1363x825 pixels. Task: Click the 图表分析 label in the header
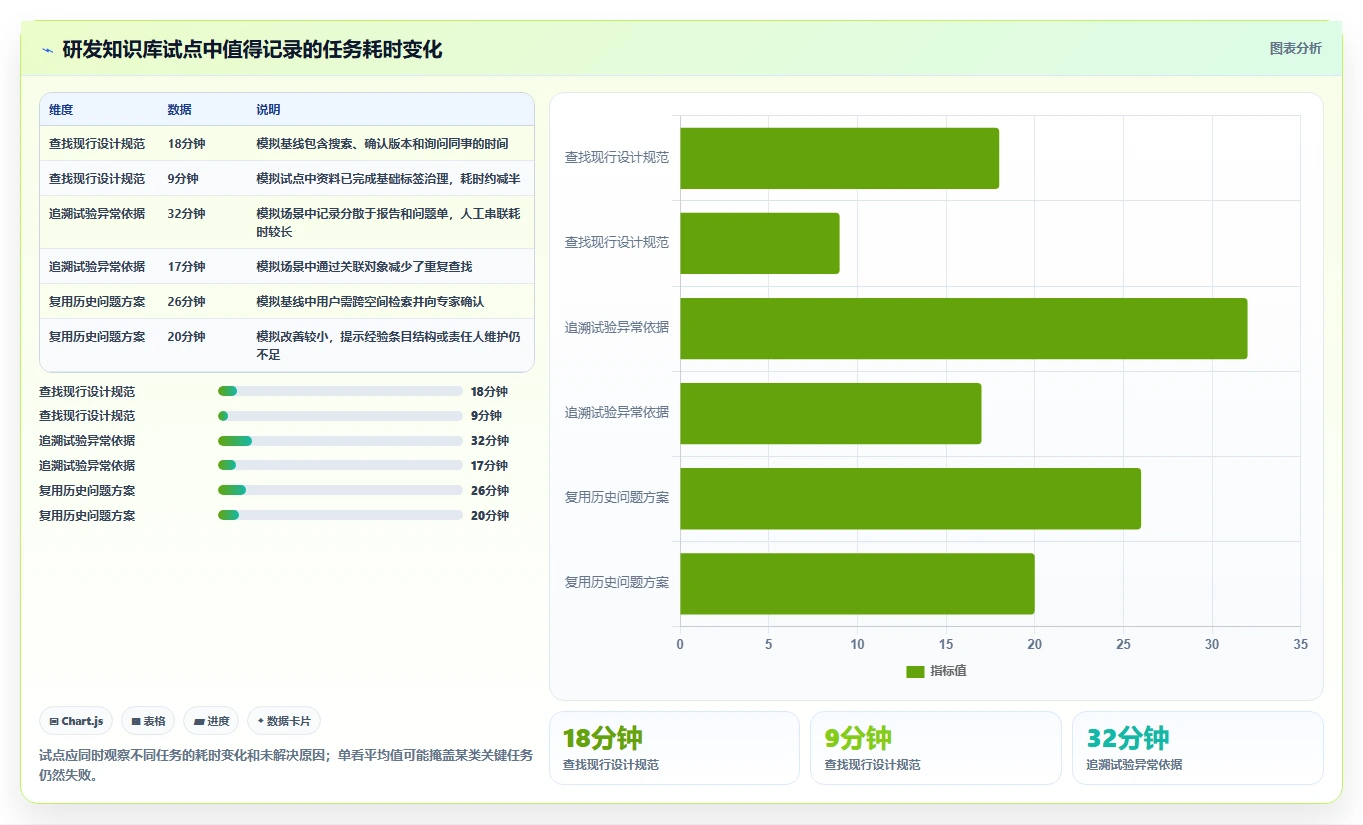[x=1295, y=48]
